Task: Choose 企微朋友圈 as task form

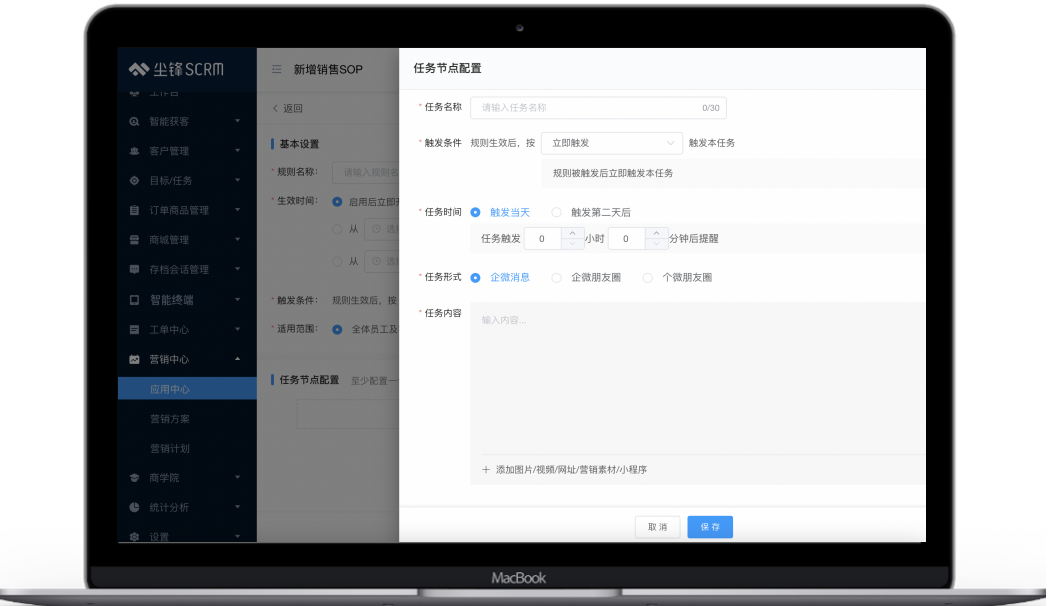Action: 556,277
